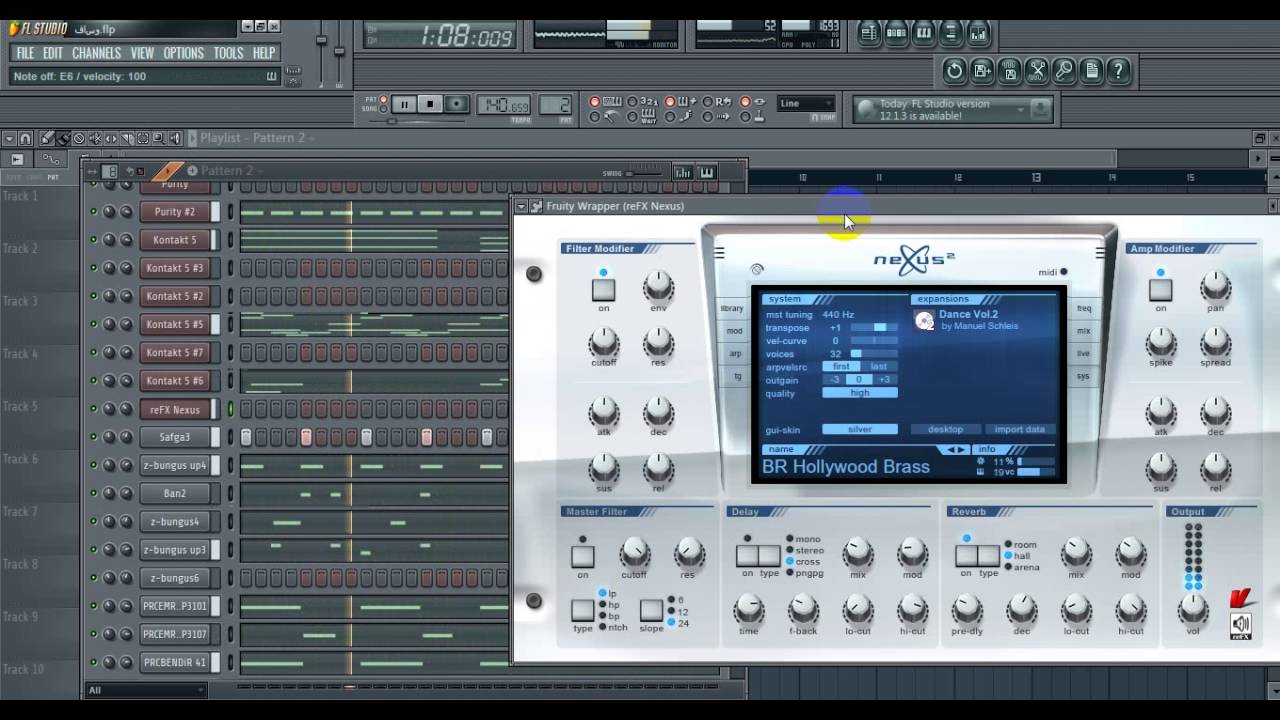
Task: Pause playback with the pause button
Action: click(x=404, y=104)
